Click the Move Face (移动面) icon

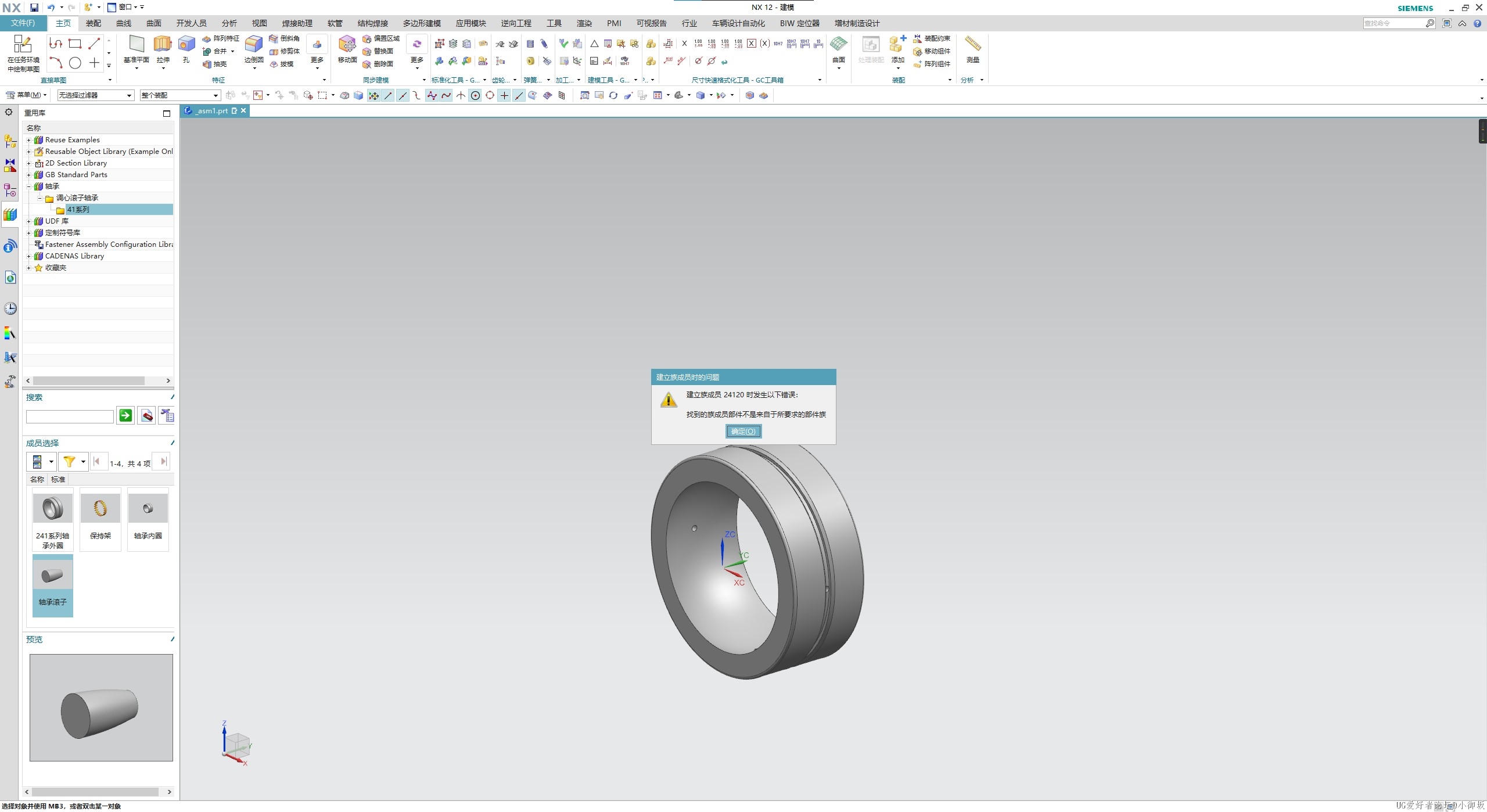click(347, 44)
